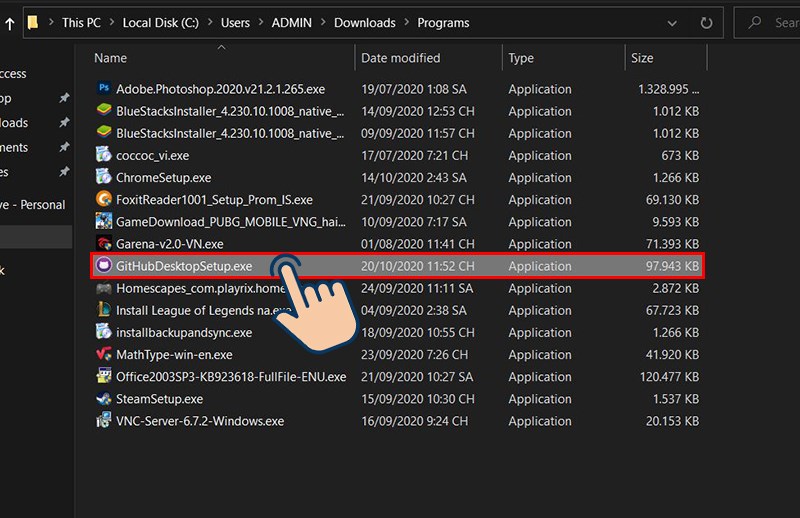
Task: Expand the chevron after Downloads
Action: pos(407,22)
